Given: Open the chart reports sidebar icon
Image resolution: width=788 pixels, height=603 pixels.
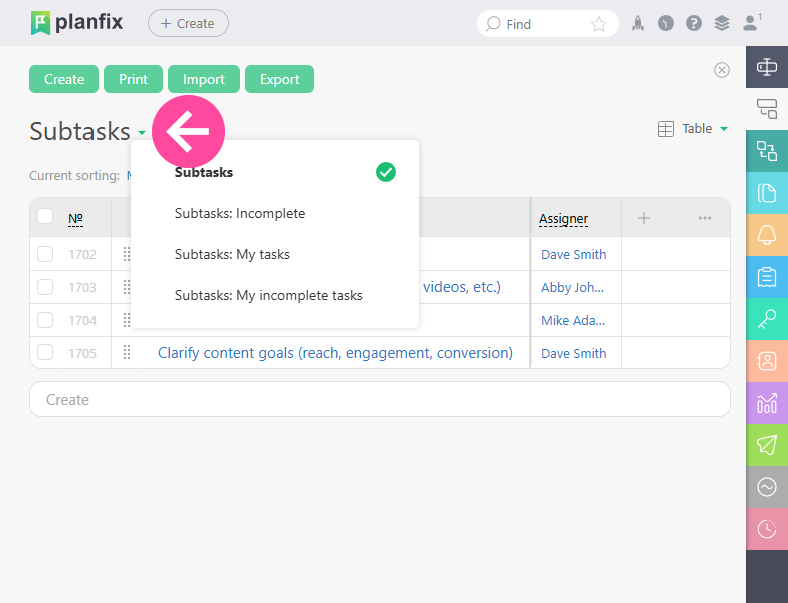Looking at the screenshot, I should (767, 403).
